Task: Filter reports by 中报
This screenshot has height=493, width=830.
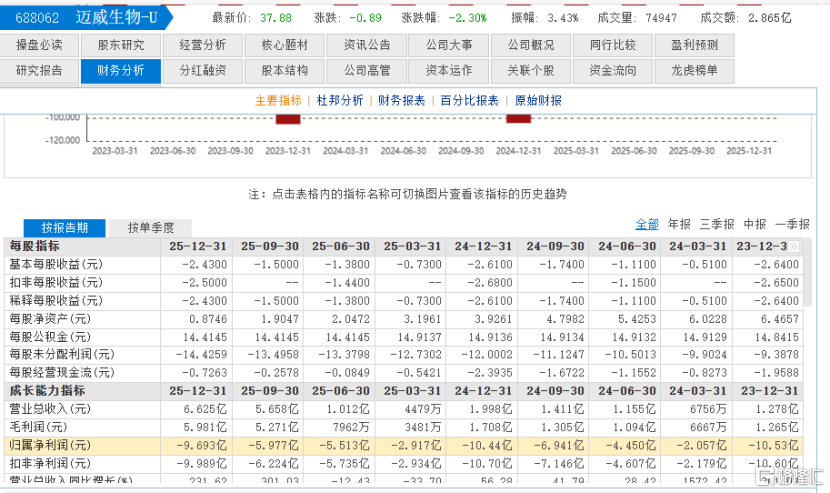Action: pyautogui.click(x=755, y=225)
